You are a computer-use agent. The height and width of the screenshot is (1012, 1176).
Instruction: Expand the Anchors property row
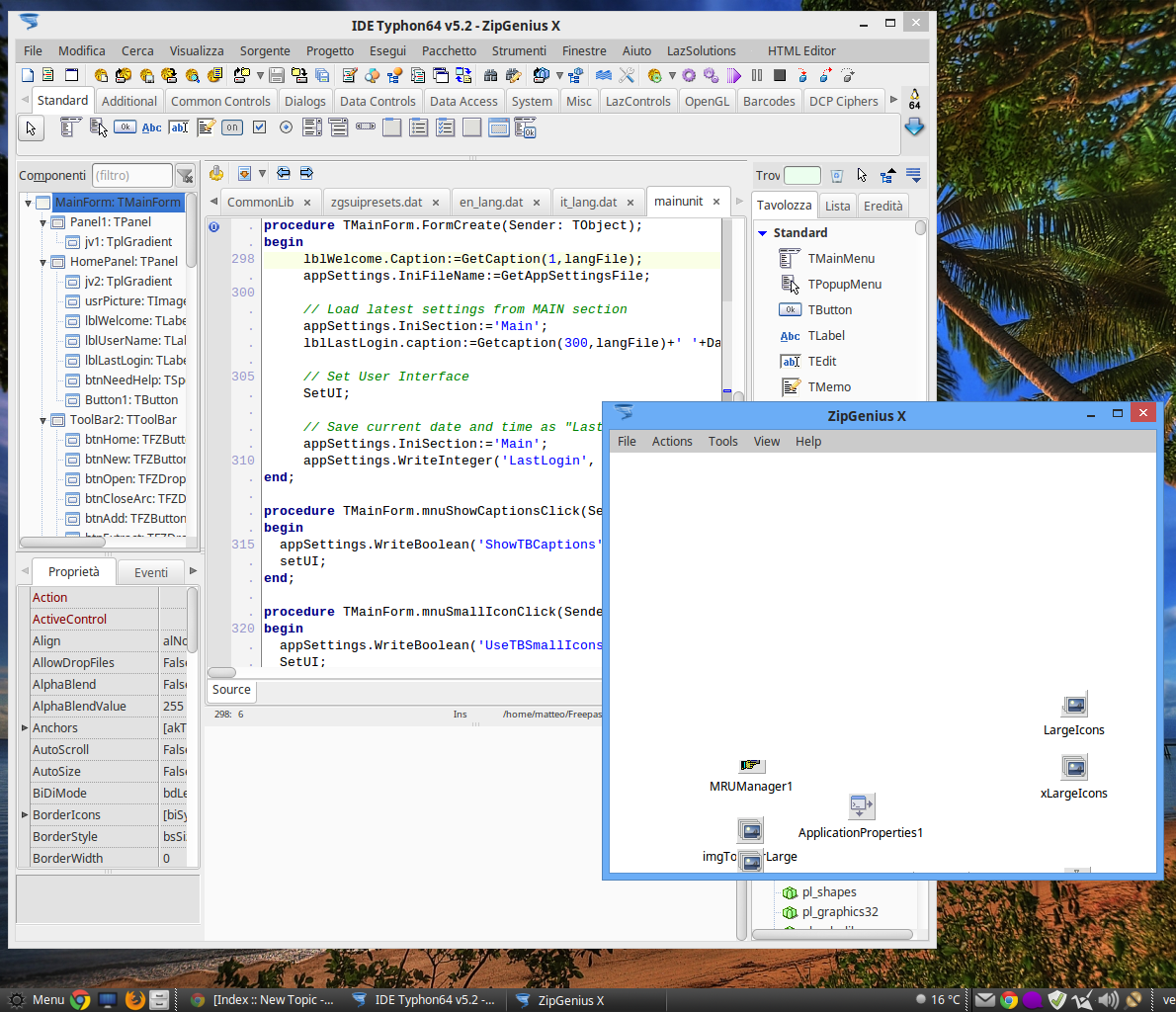pos(25,727)
